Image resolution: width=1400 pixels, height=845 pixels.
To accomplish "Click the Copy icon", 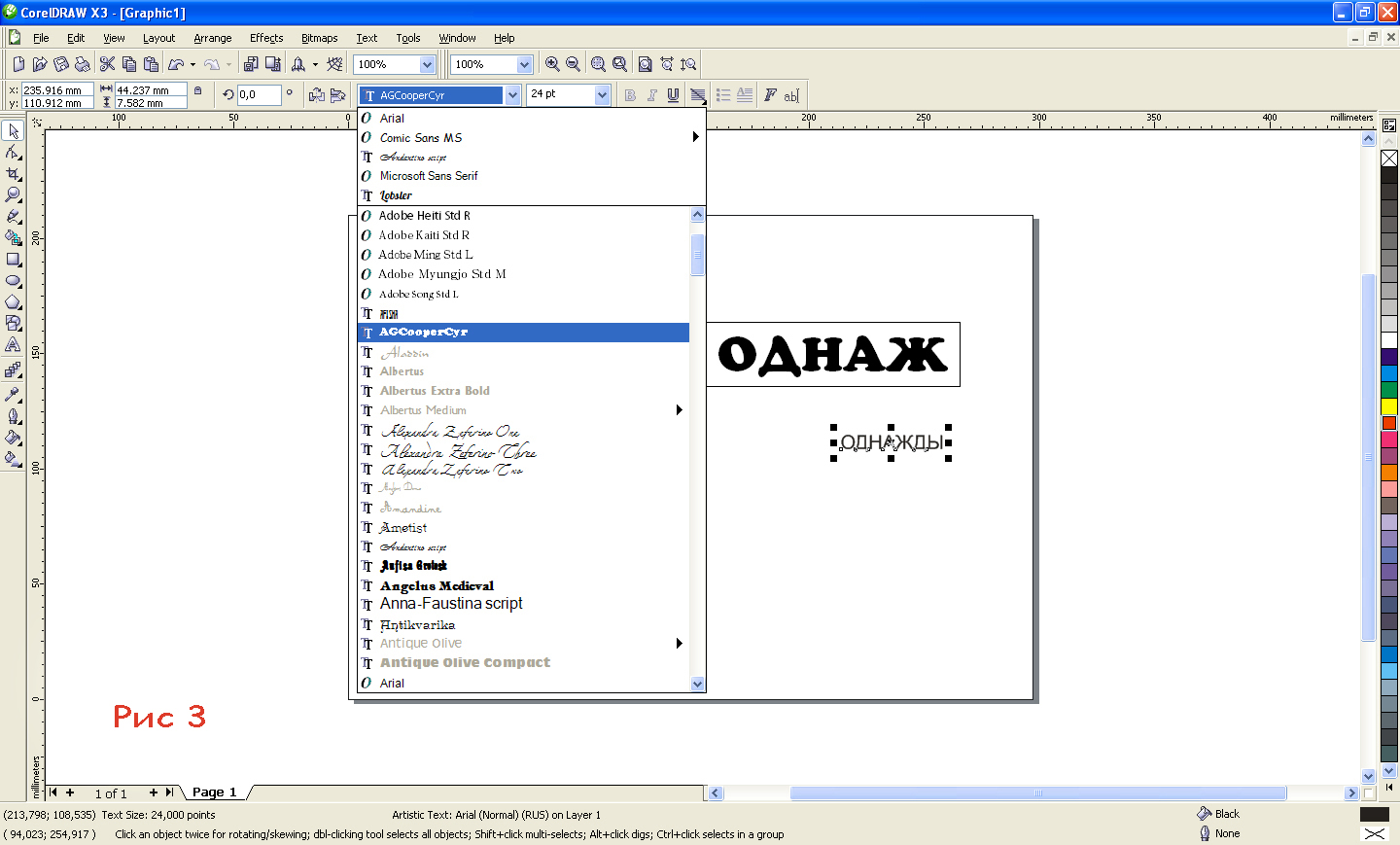I will [x=129, y=64].
